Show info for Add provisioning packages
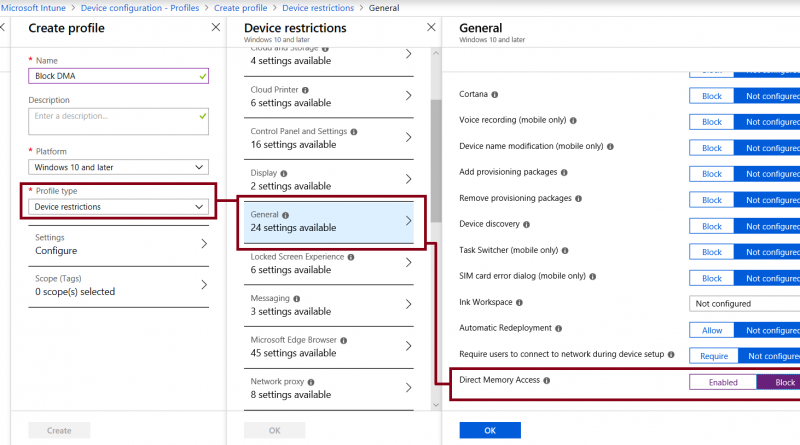The image size is (800, 445). click(564, 172)
